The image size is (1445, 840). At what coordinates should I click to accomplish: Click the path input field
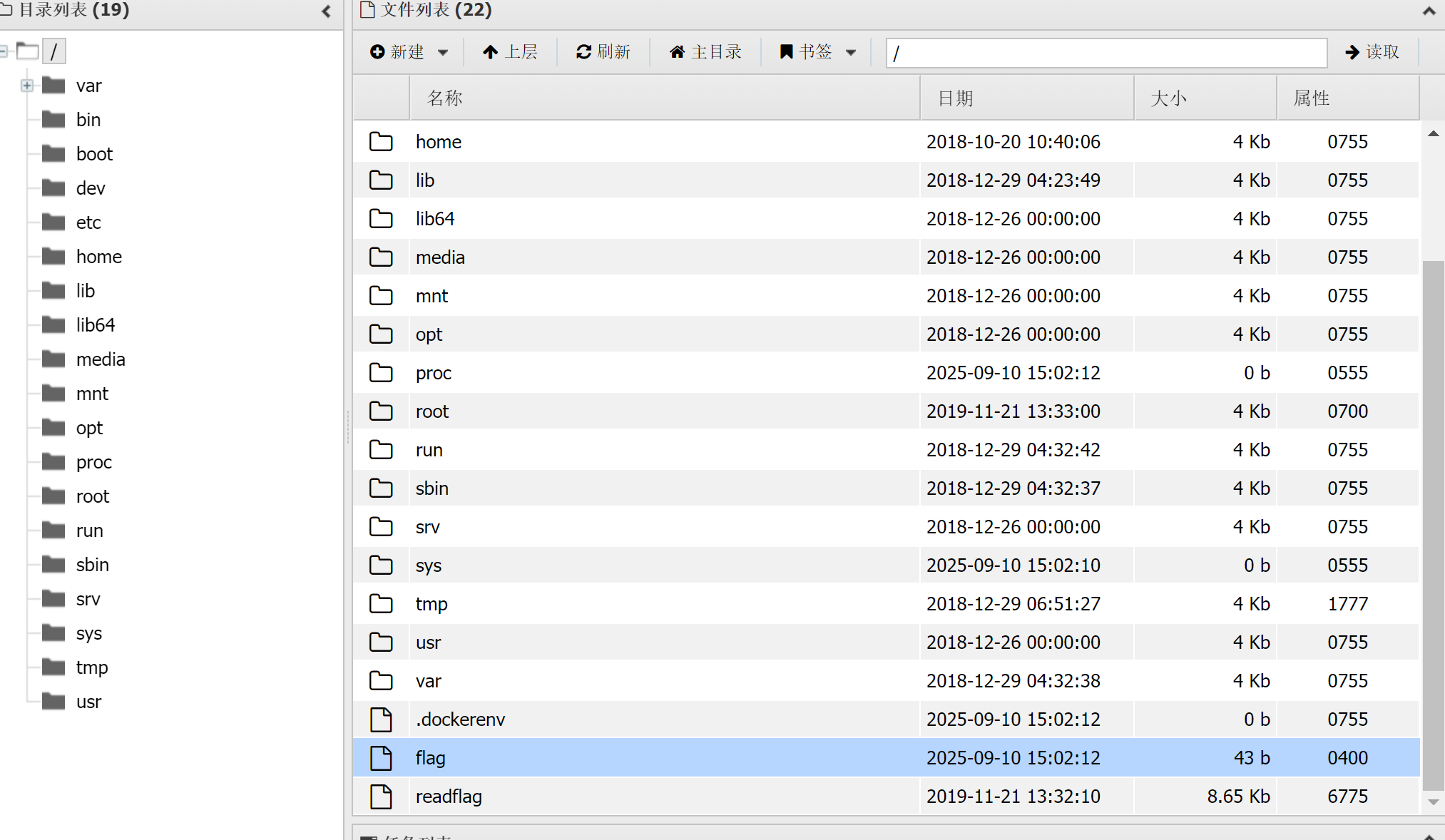click(1106, 53)
